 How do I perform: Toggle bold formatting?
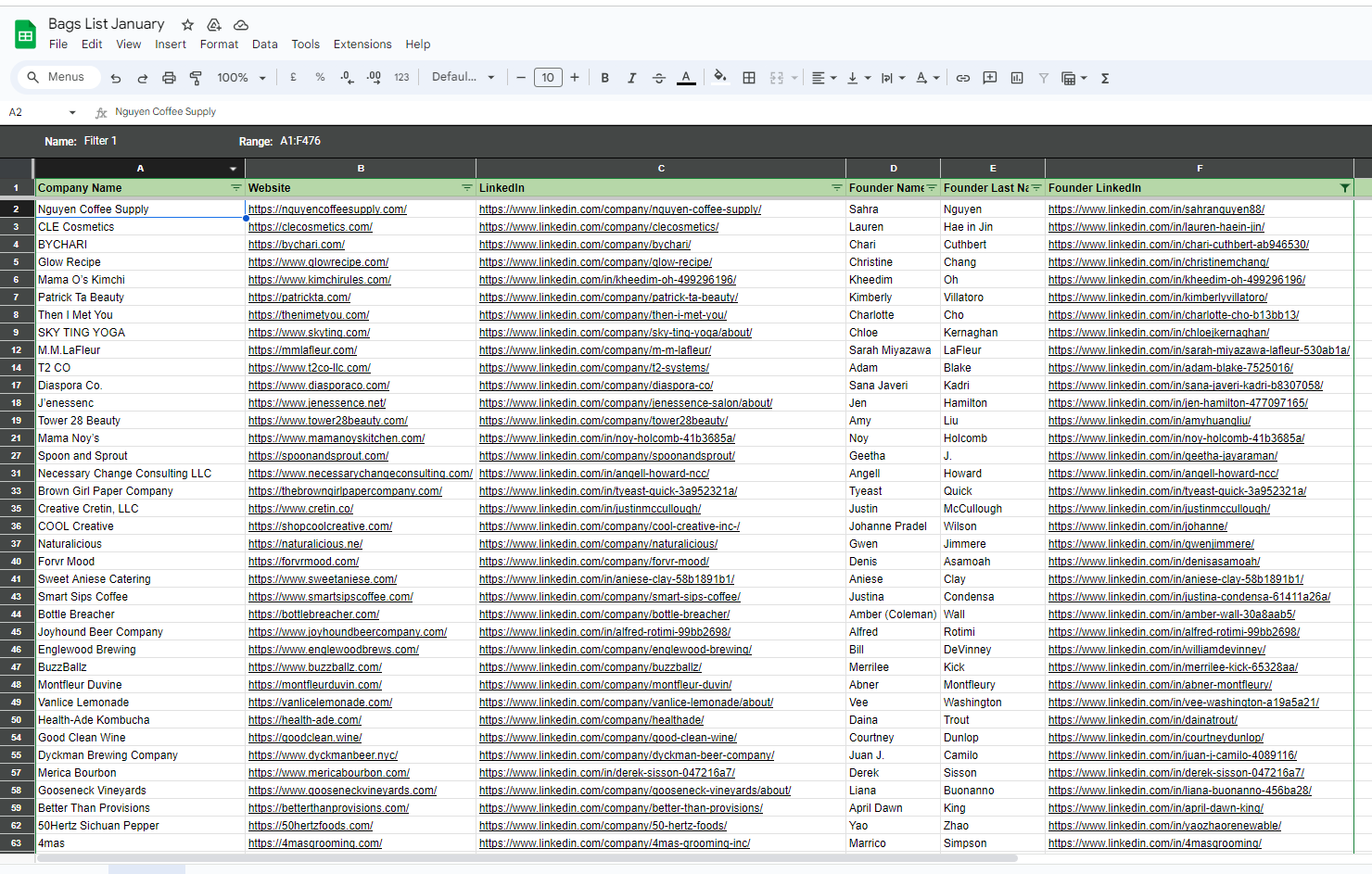point(604,78)
